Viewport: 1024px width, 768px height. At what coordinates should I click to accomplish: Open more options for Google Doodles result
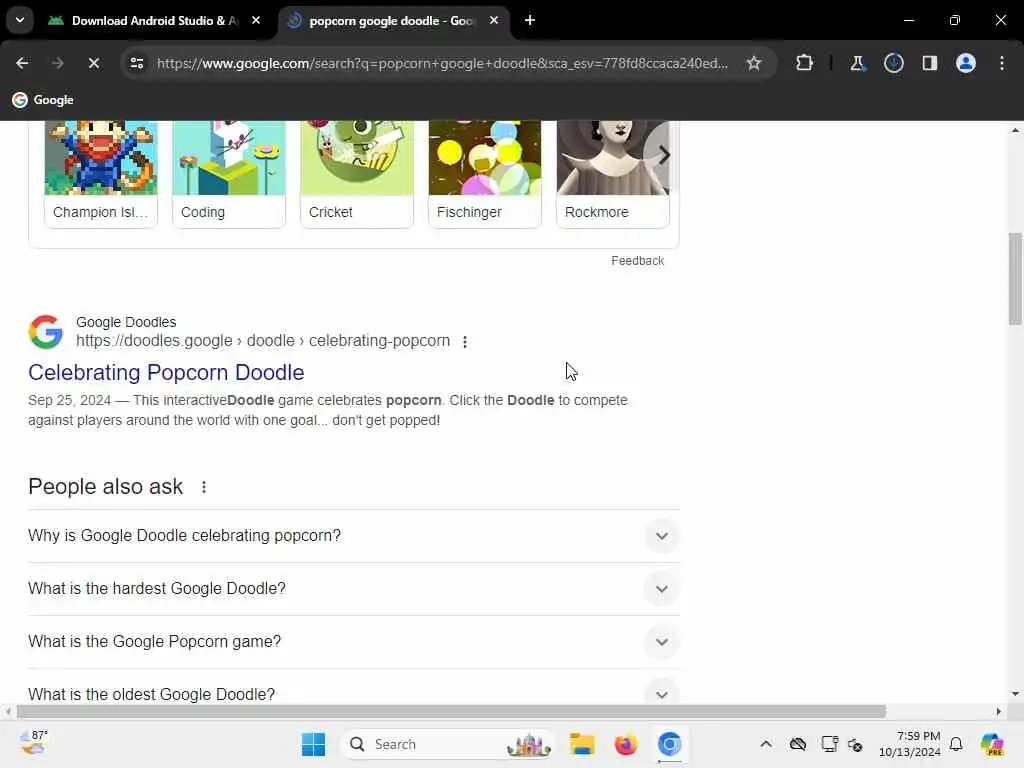(465, 342)
